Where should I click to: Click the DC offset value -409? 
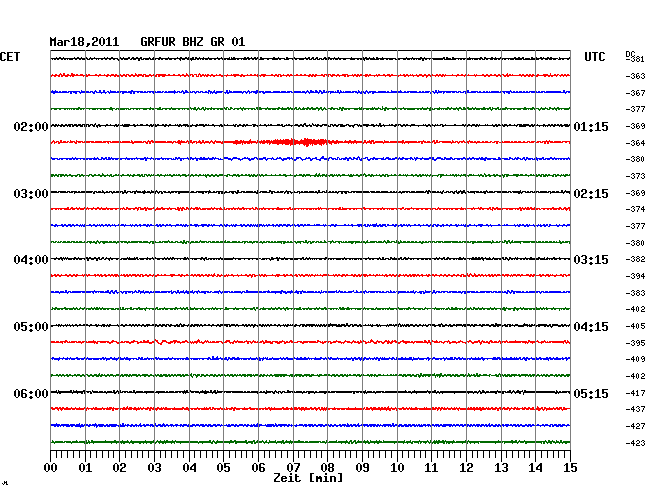coord(635,359)
